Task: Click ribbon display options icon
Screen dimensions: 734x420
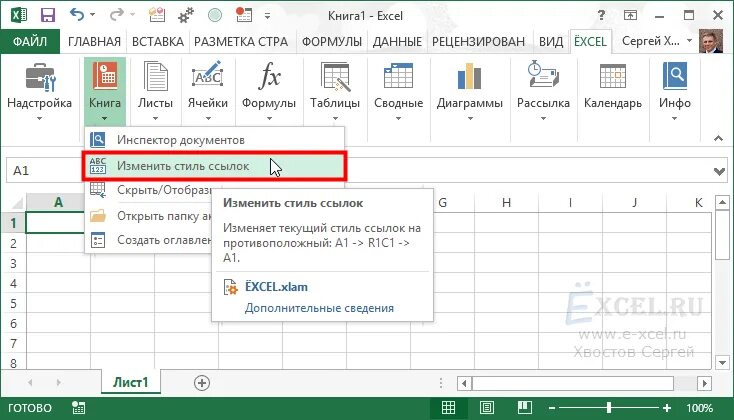Action: (630, 15)
